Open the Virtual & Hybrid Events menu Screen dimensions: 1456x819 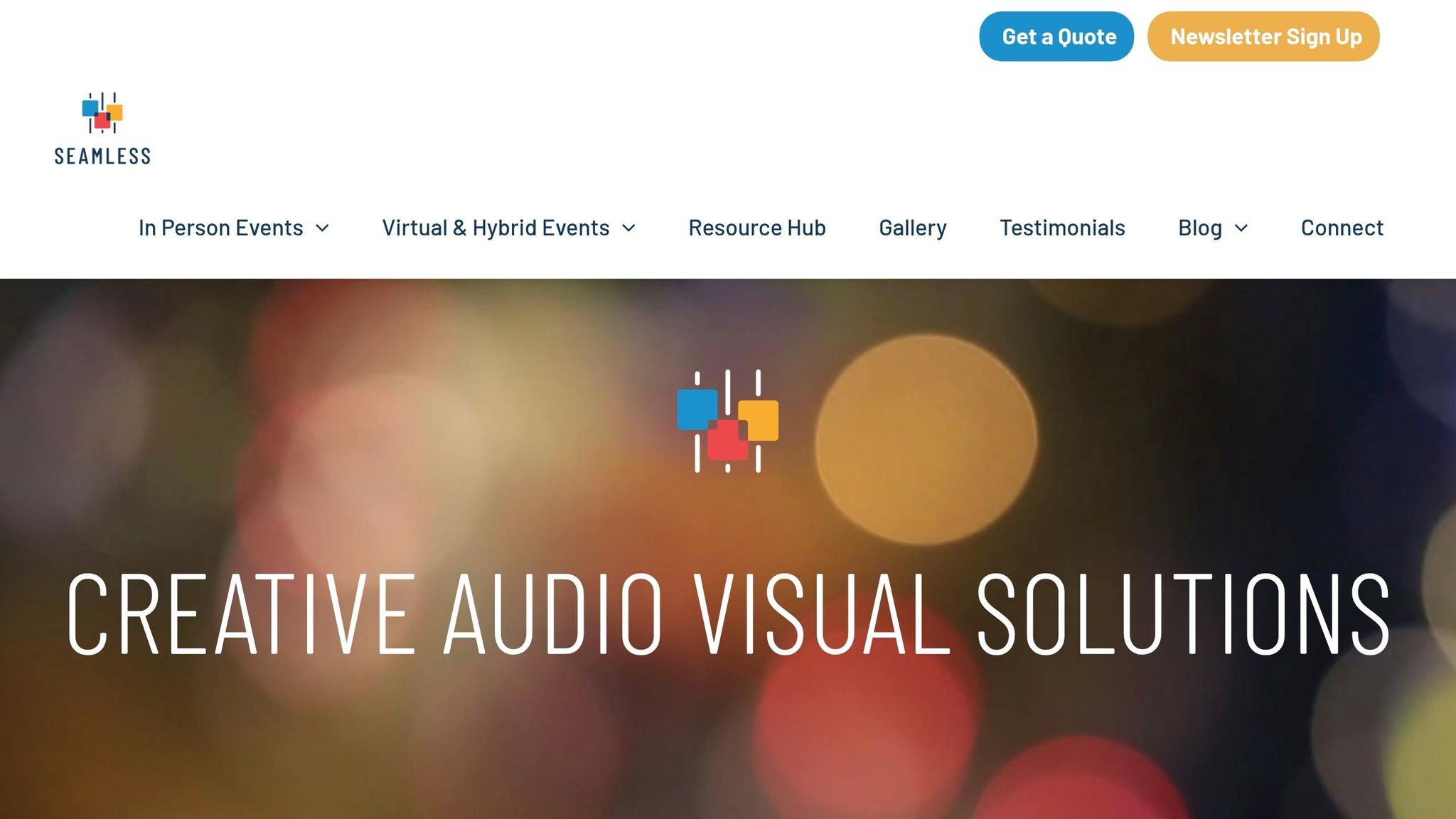(x=496, y=227)
